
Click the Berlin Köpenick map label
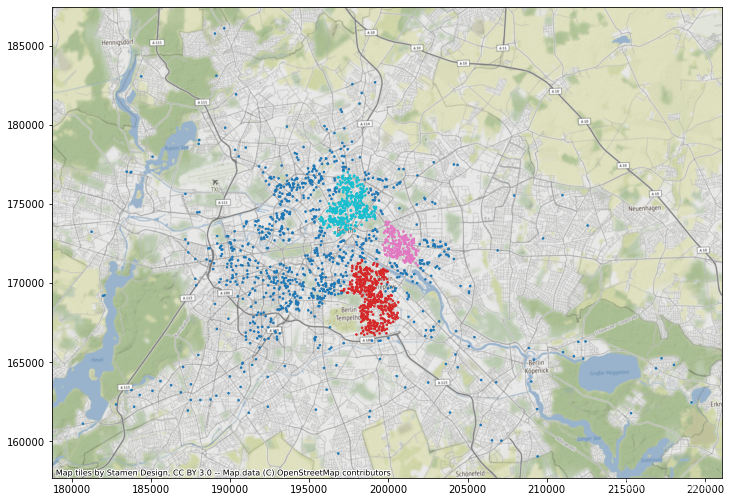537,366
